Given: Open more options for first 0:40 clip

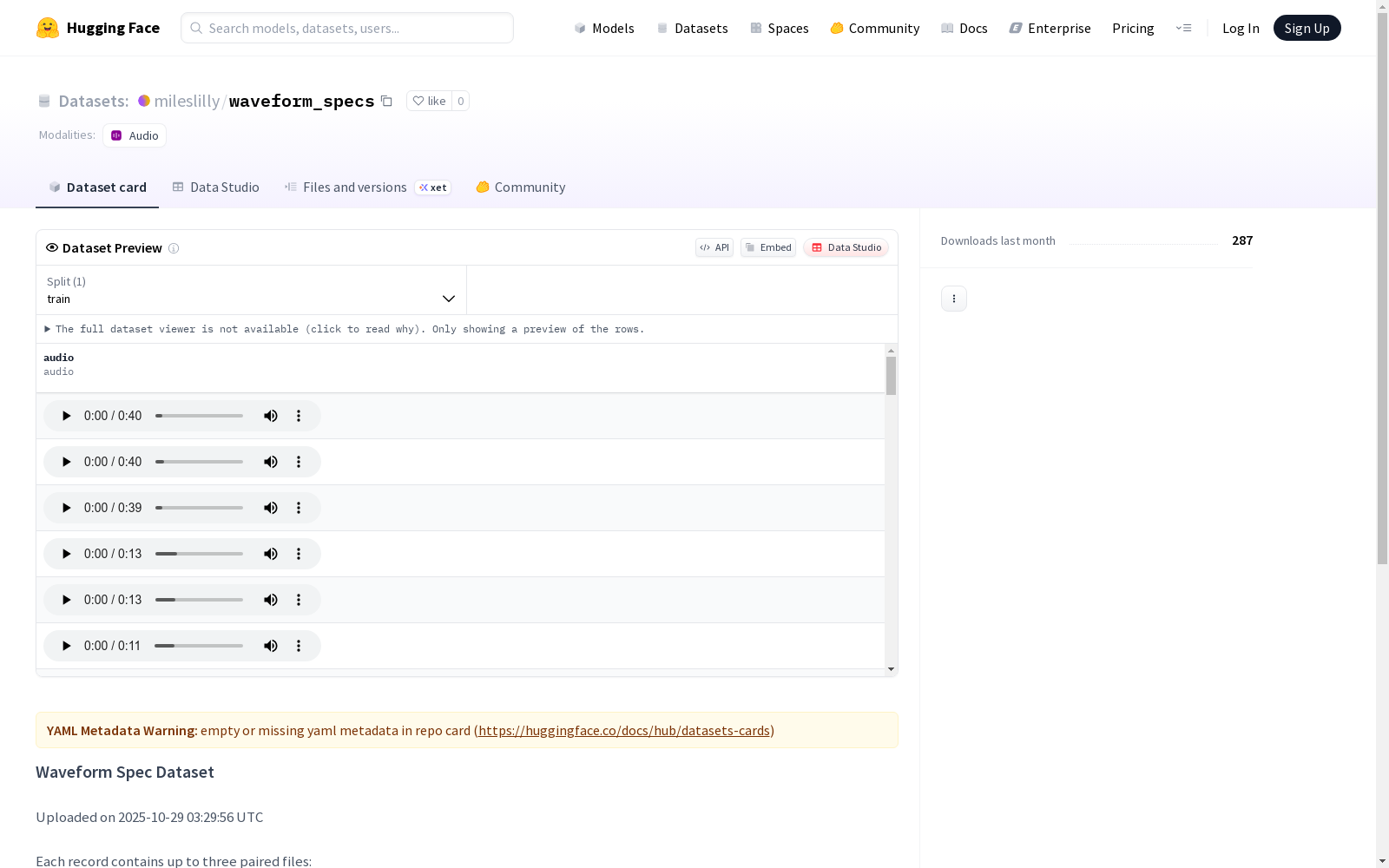Looking at the screenshot, I should click(x=299, y=416).
